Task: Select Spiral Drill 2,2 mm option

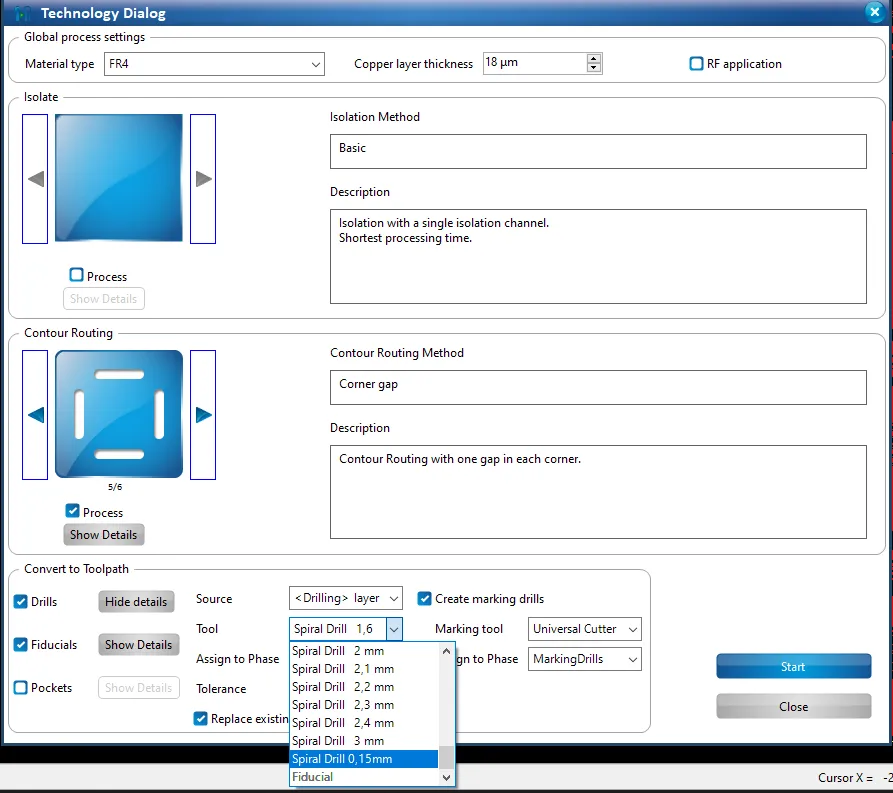Action: pyautogui.click(x=364, y=687)
